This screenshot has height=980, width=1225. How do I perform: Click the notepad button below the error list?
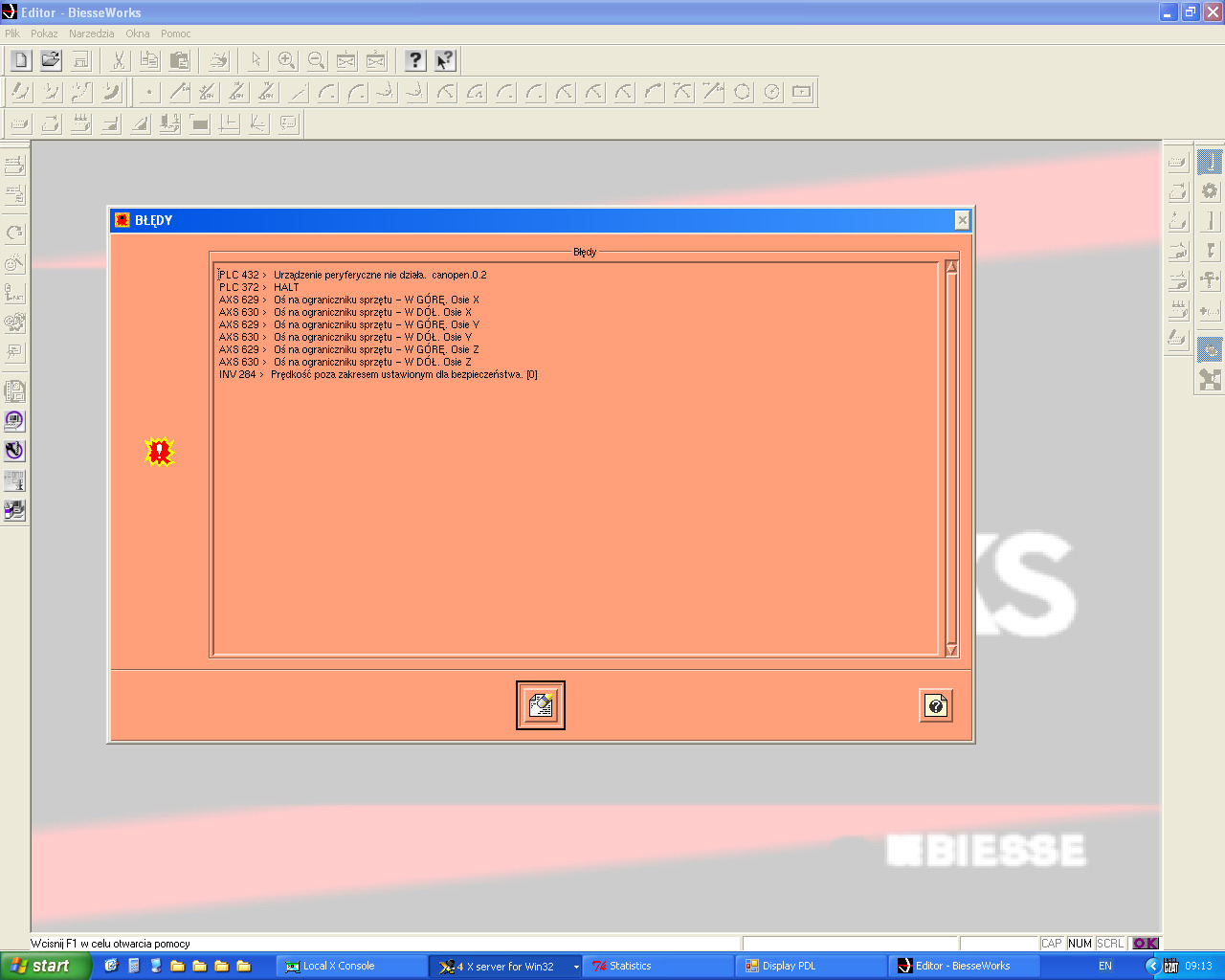[541, 705]
